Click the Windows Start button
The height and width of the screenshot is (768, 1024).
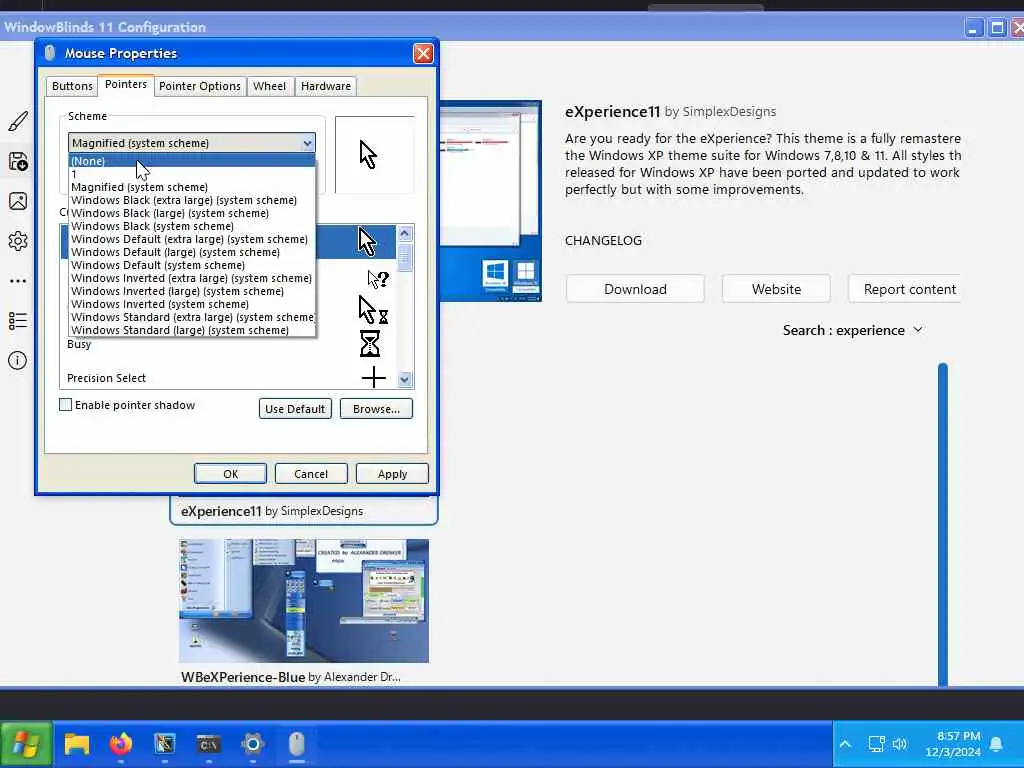pyautogui.click(x=26, y=744)
